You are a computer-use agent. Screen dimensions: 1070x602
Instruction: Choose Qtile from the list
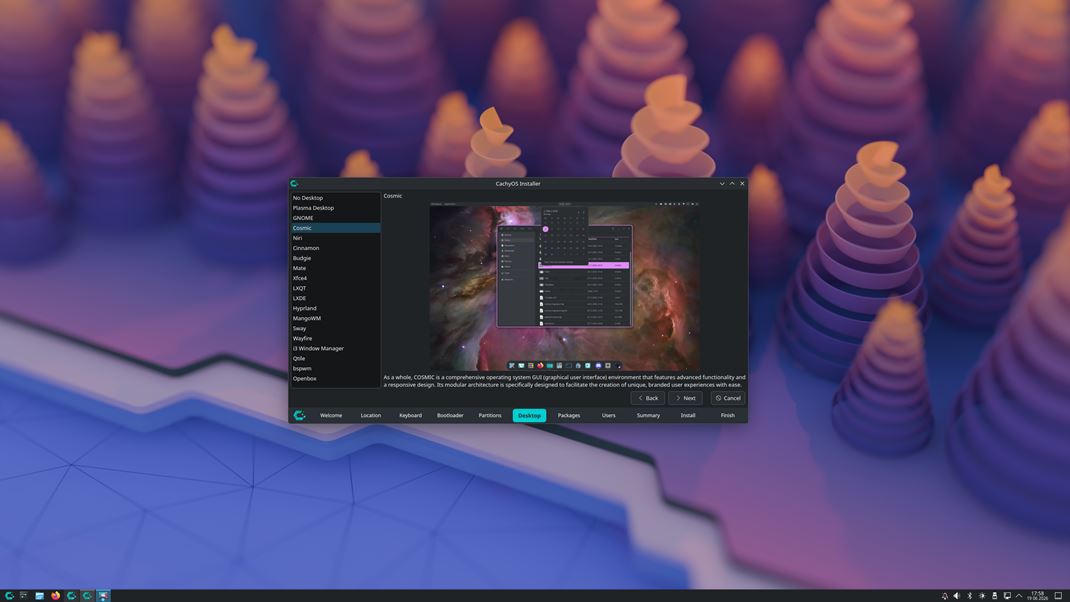coord(336,358)
